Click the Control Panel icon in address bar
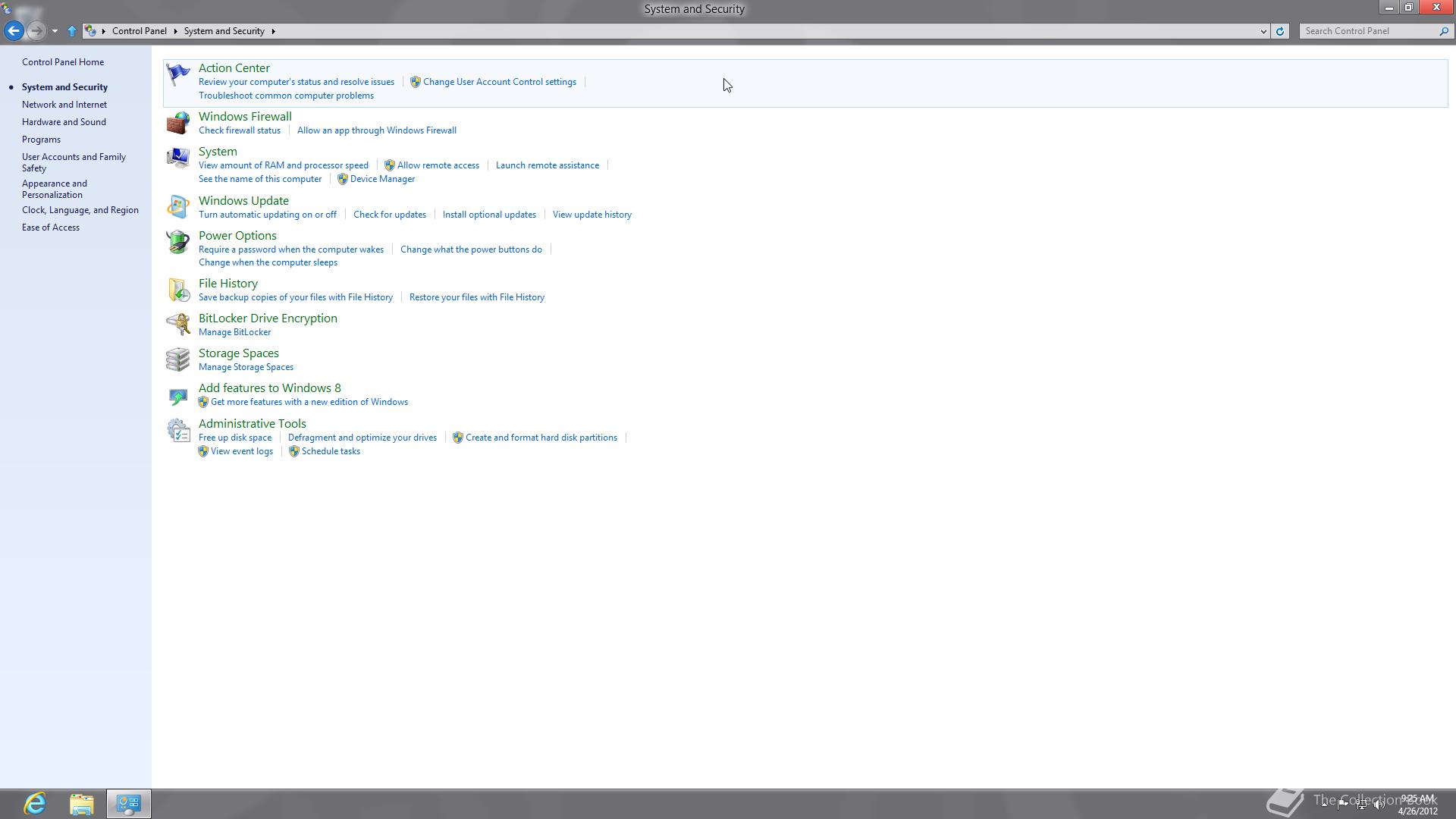Screen dimensions: 1456x819 tap(90, 31)
